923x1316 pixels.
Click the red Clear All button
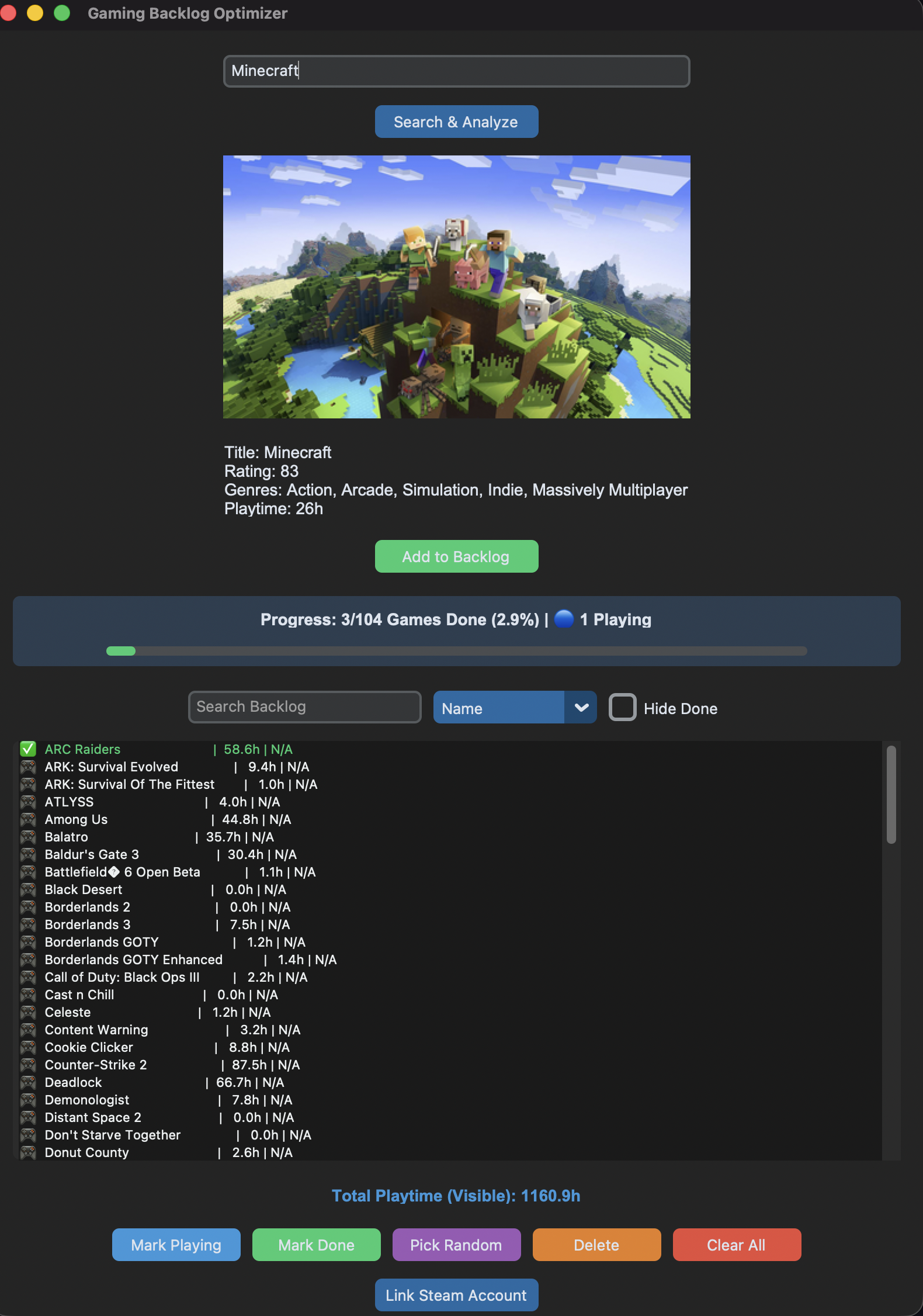[x=737, y=1245]
